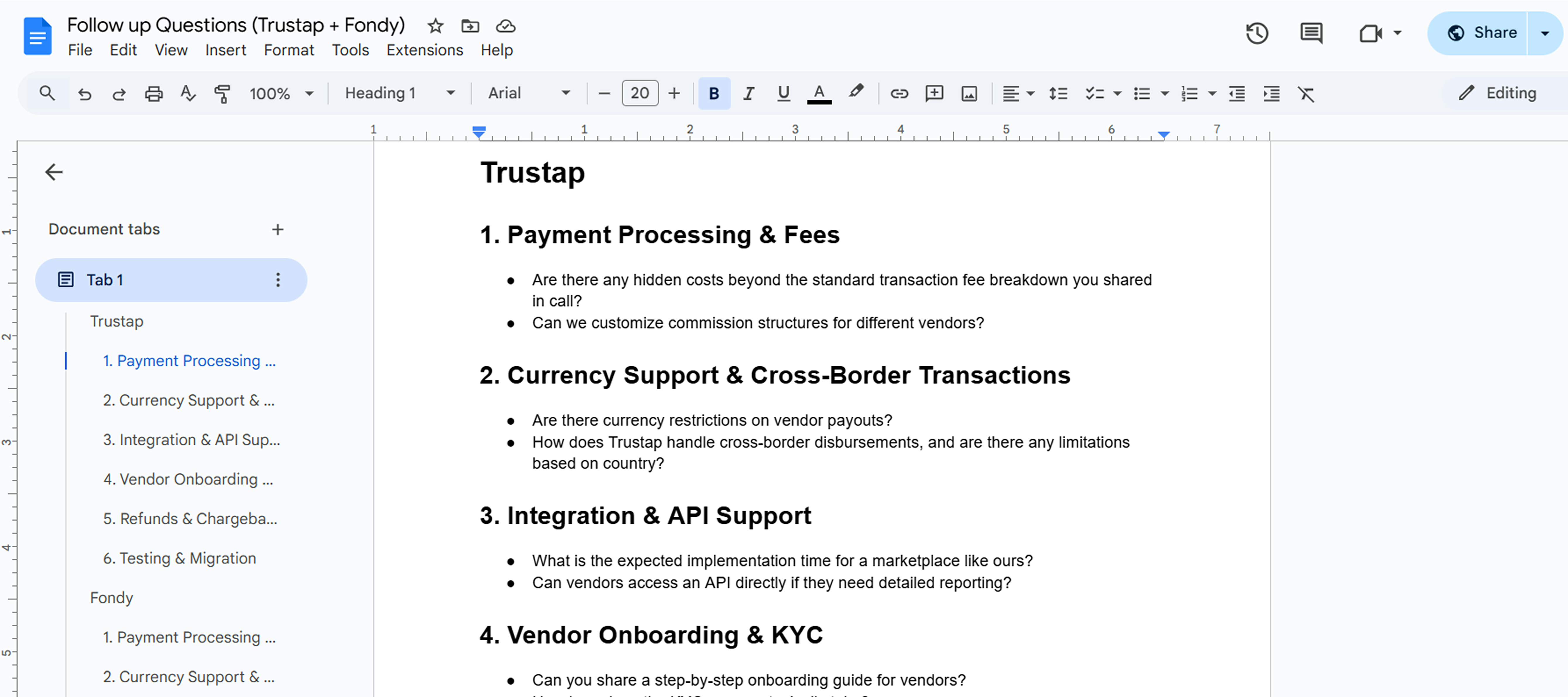
Task: Undo the last action
Action: tap(85, 94)
